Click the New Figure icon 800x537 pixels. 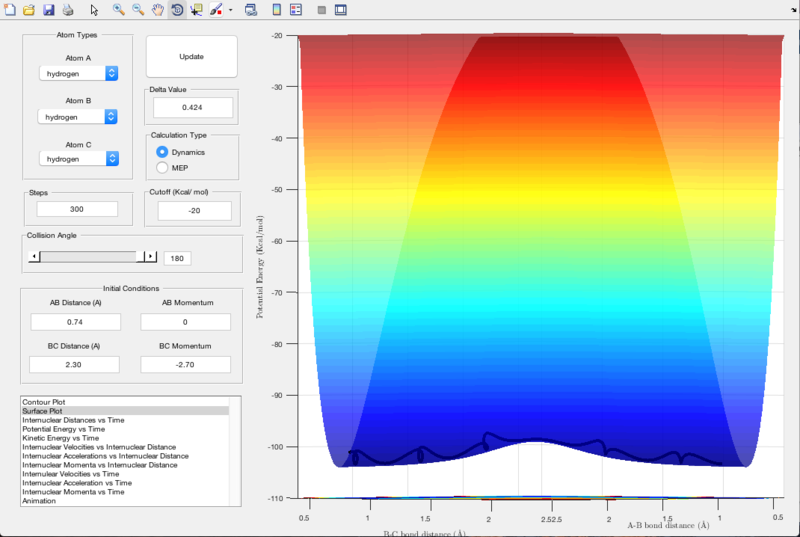tap(10, 10)
